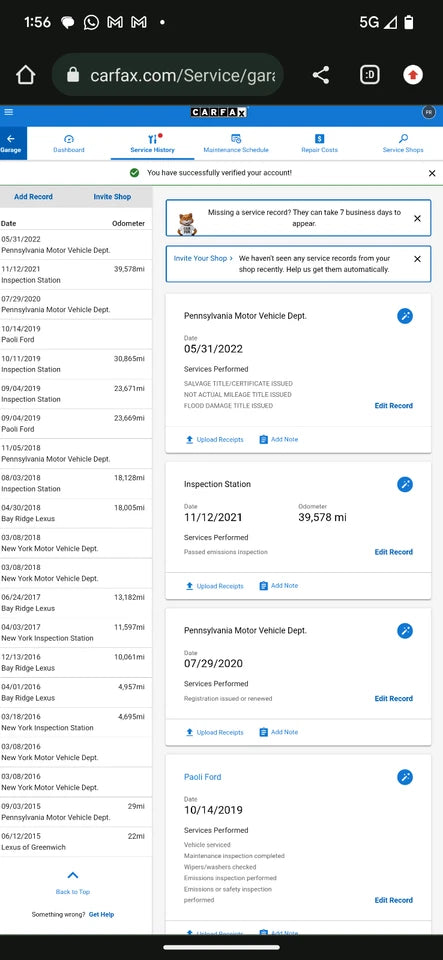
Task: Click the FR profile avatar
Action: click(x=429, y=113)
